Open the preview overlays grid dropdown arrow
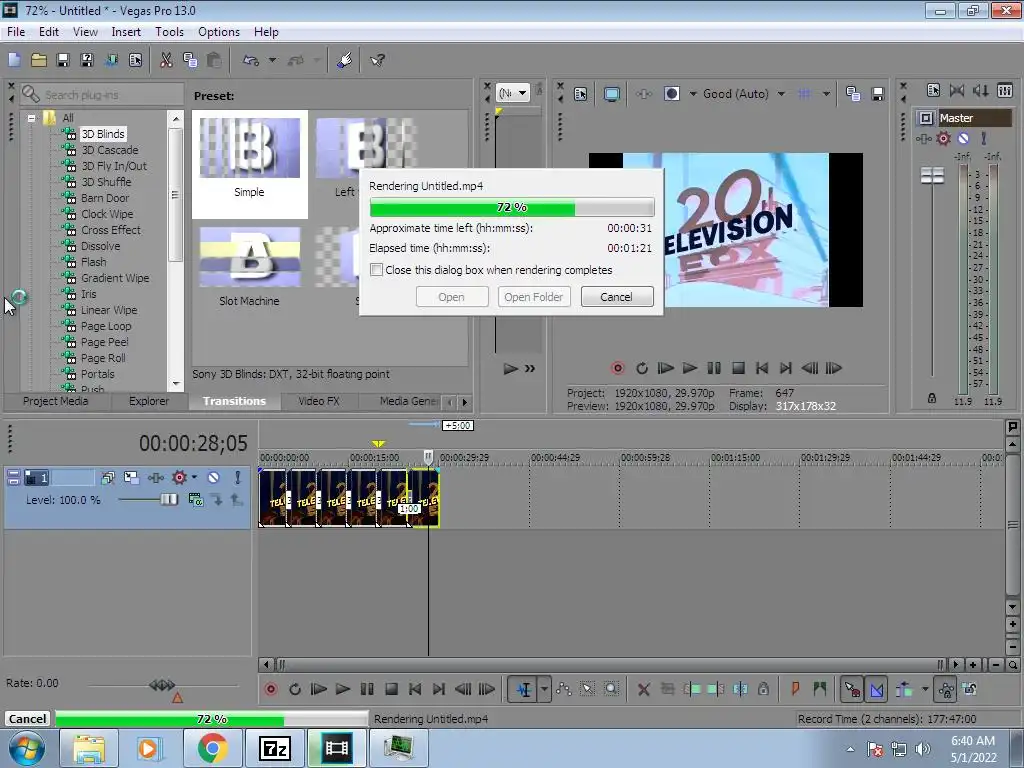This screenshot has width=1024, height=768. [826, 94]
